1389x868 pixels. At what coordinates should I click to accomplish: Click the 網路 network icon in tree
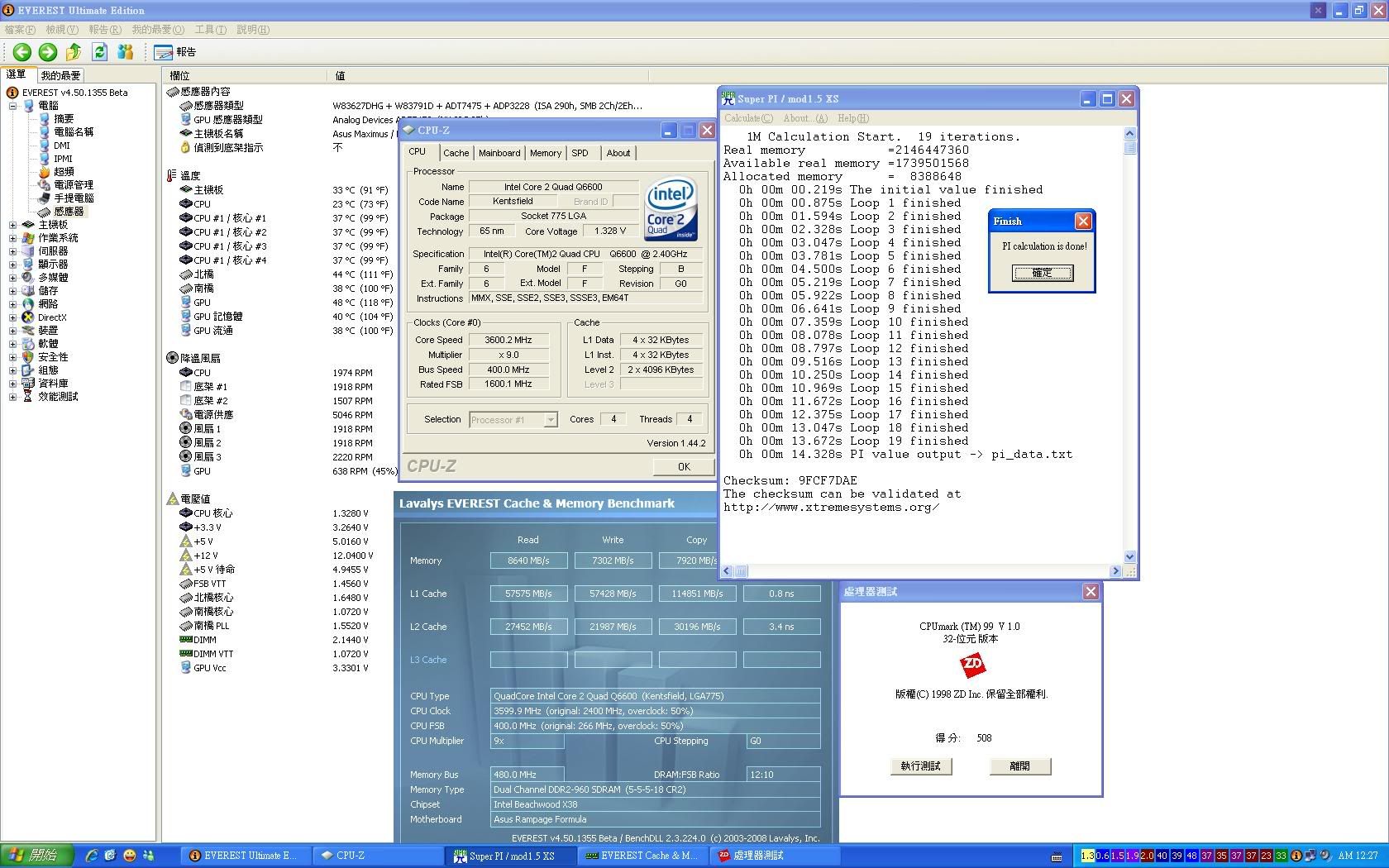click(x=28, y=304)
